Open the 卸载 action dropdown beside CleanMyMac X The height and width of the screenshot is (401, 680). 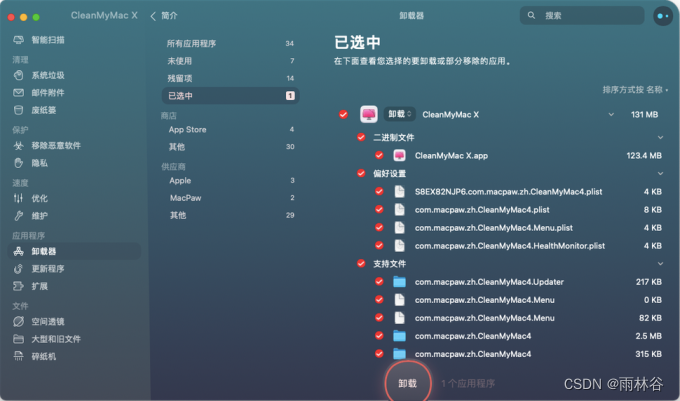[x=399, y=114]
